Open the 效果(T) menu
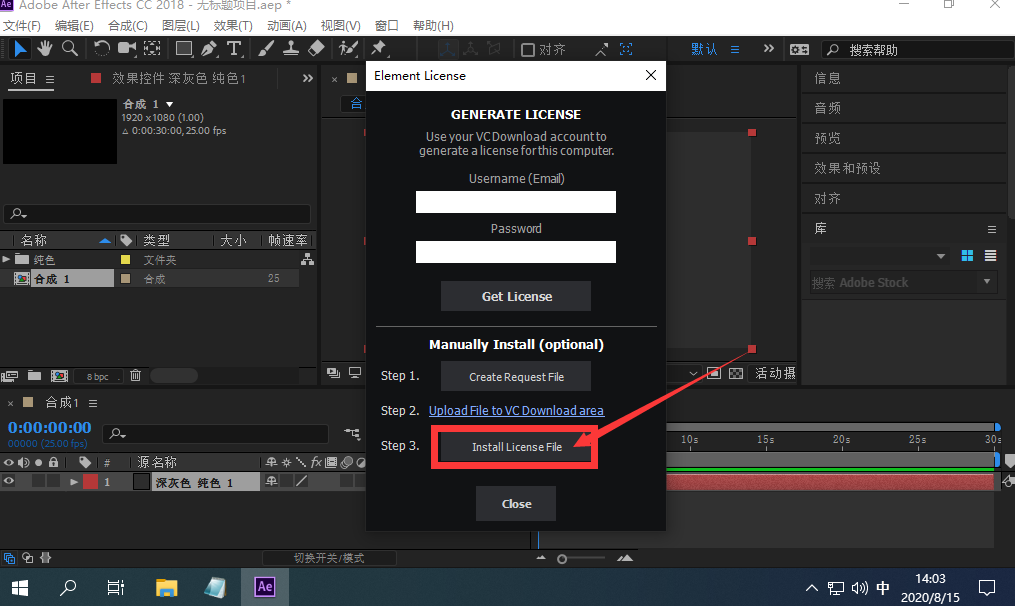This screenshot has width=1015, height=606. click(x=233, y=26)
